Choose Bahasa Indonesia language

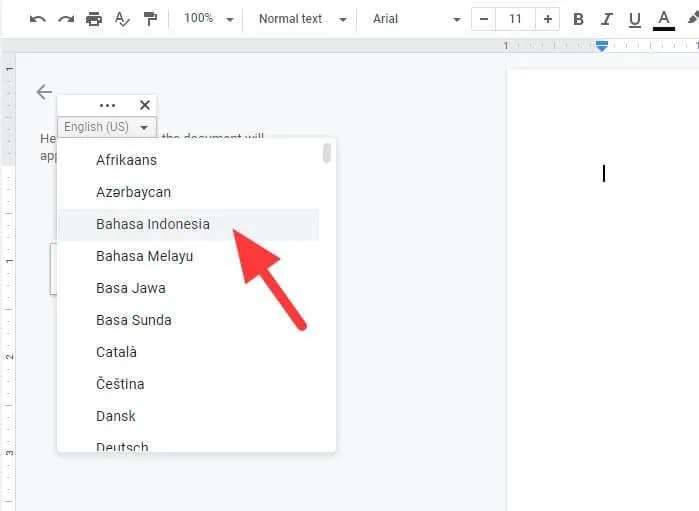(188, 224)
